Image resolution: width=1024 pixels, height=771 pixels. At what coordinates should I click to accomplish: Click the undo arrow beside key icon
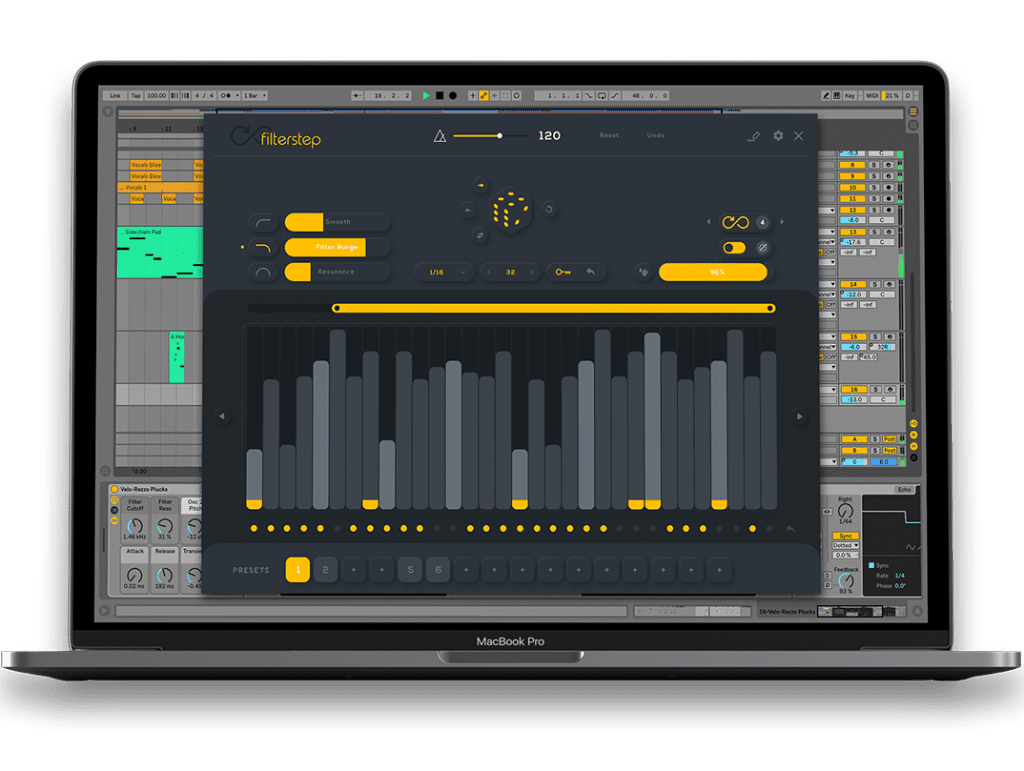[x=591, y=272]
